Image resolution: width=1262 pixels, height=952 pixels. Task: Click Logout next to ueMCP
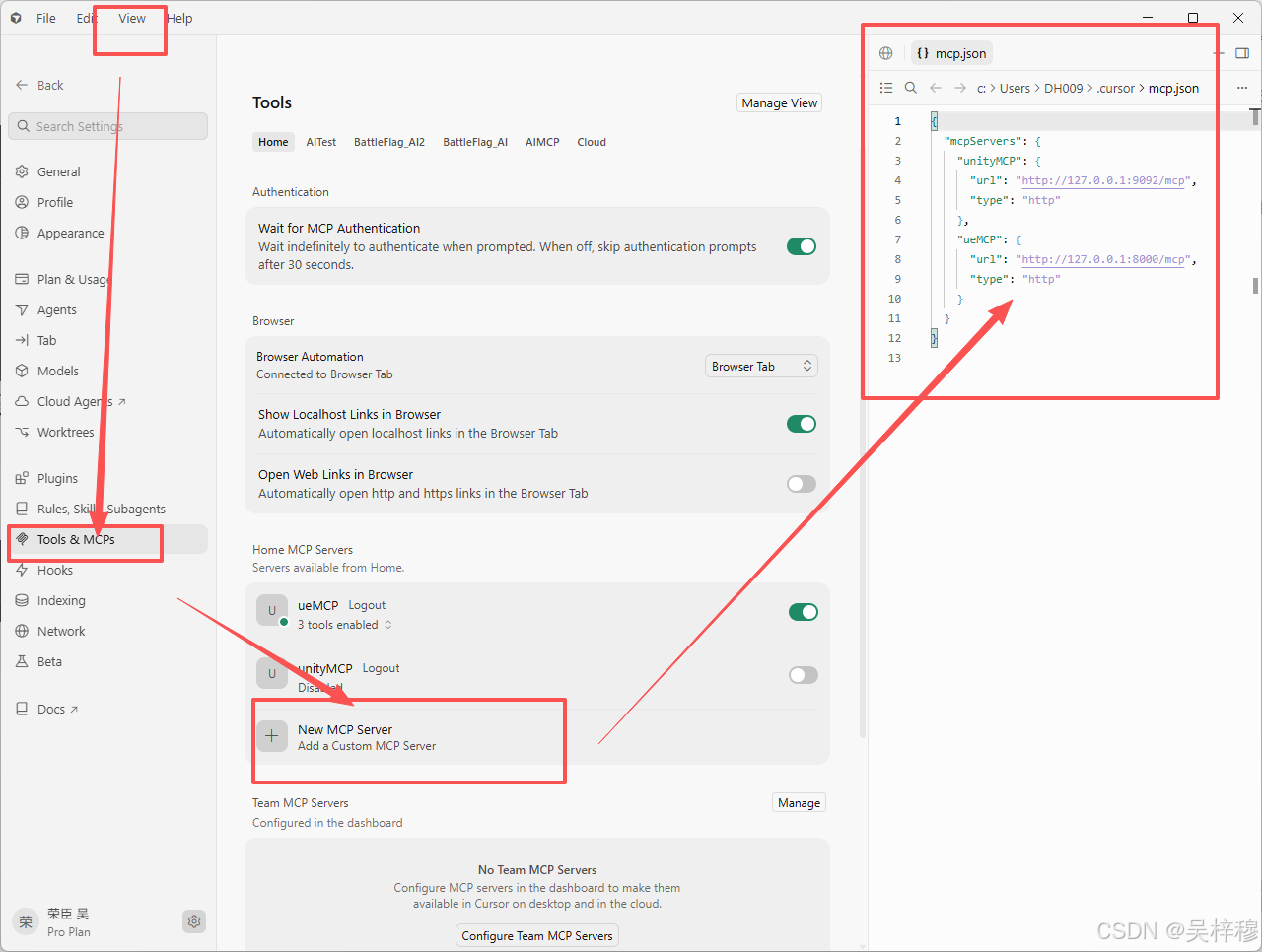click(367, 605)
